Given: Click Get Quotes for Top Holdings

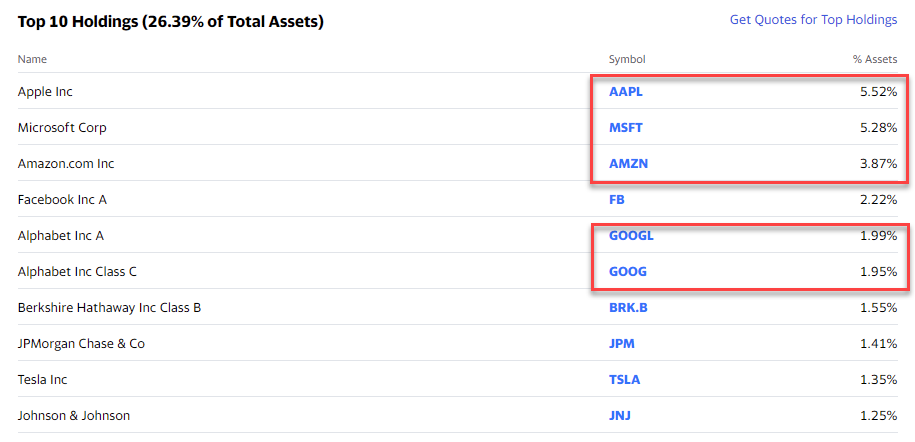Looking at the screenshot, I should tap(813, 20).
